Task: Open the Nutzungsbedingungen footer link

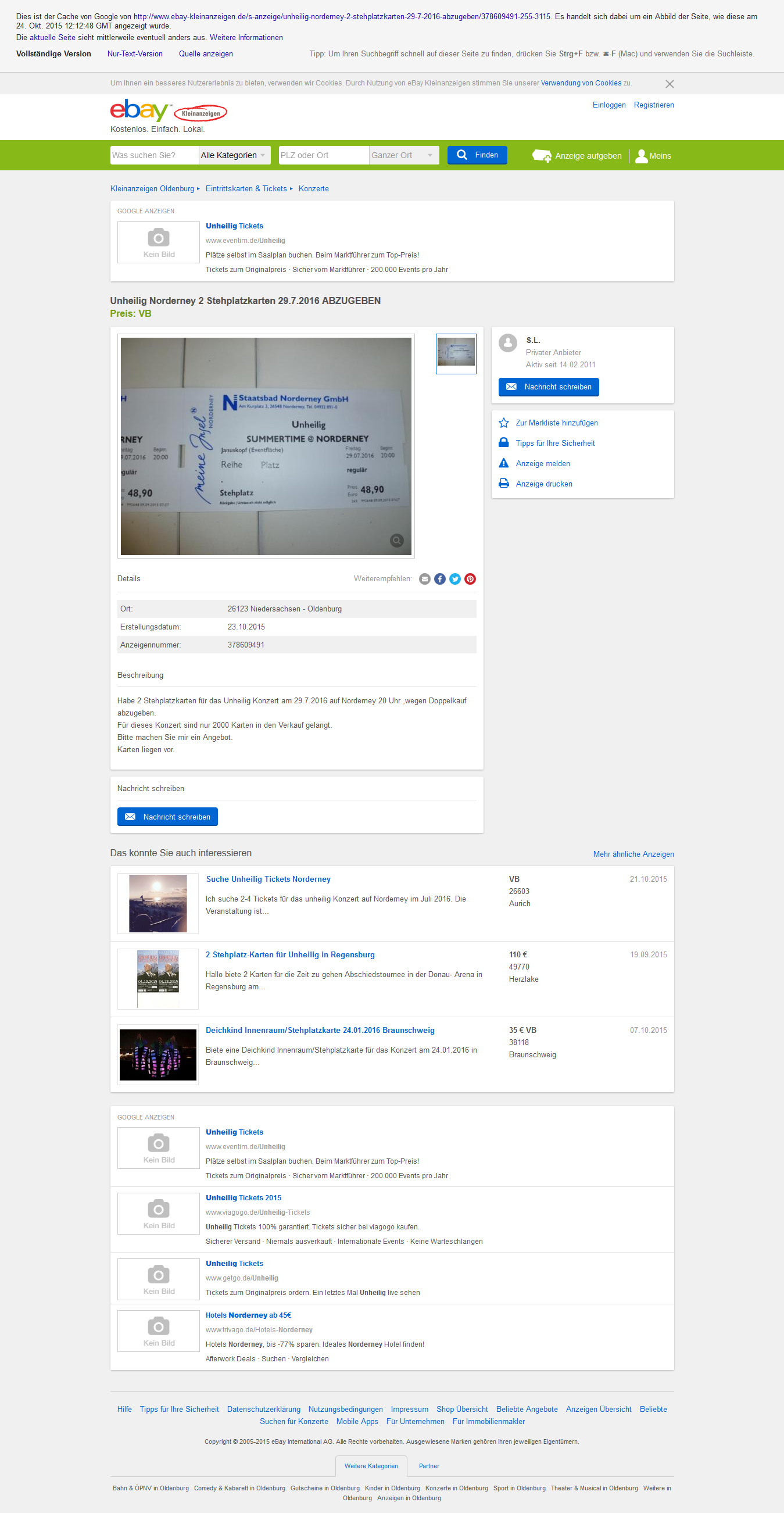Action: 345,1409
